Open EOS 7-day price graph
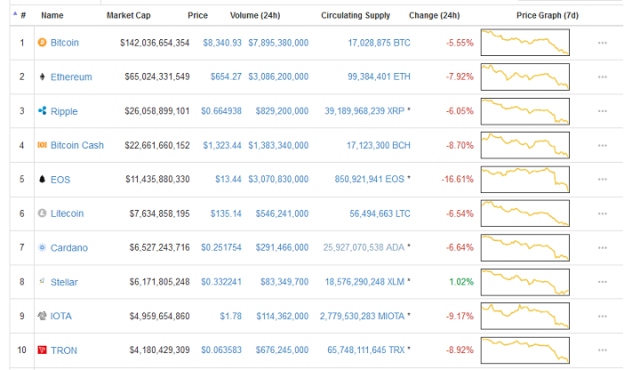Screen dimensions: 640x370 (525, 179)
